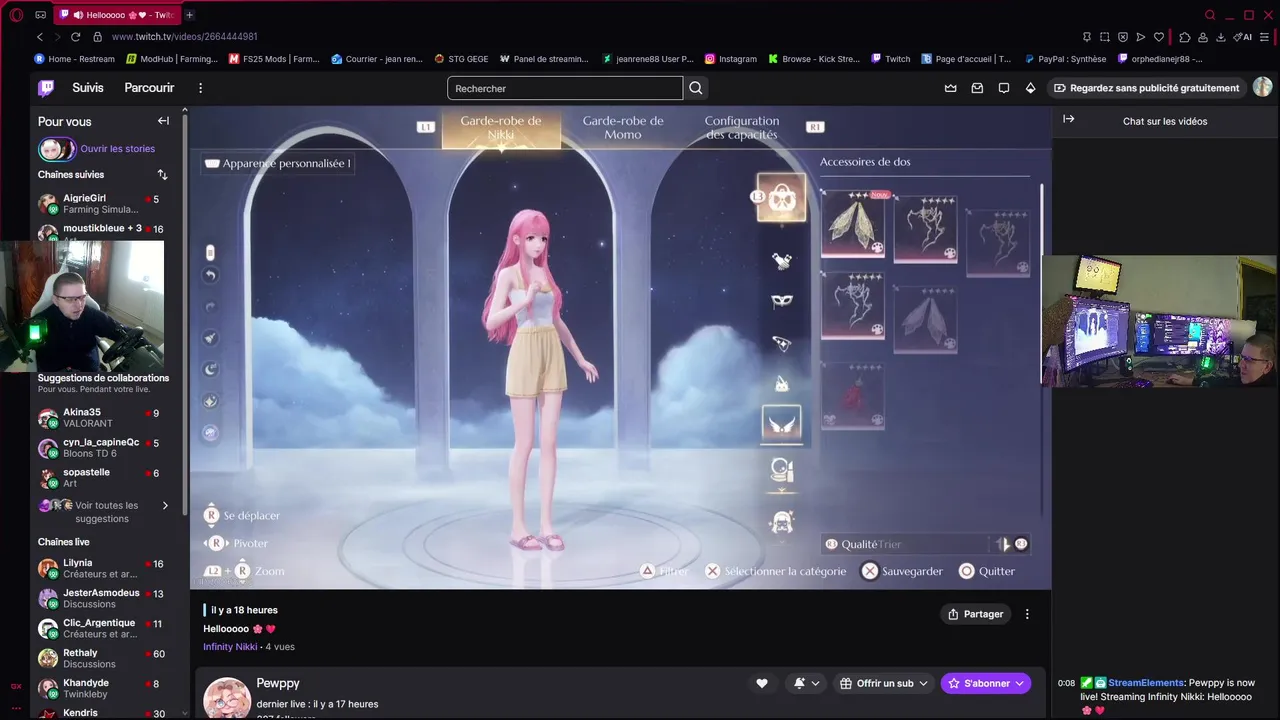Mute the Twitch tab audio icon
Image resolution: width=1280 pixels, height=720 pixels.
point(78,15)
